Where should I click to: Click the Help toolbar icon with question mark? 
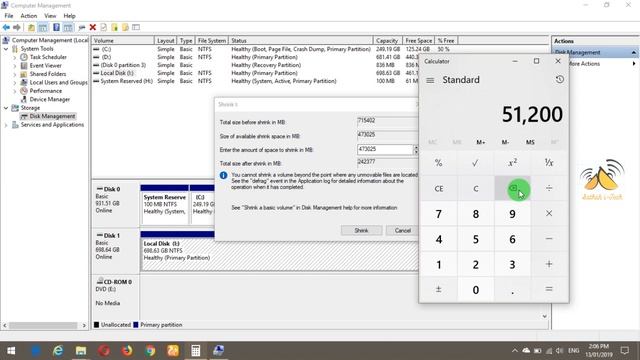point(56,27)
